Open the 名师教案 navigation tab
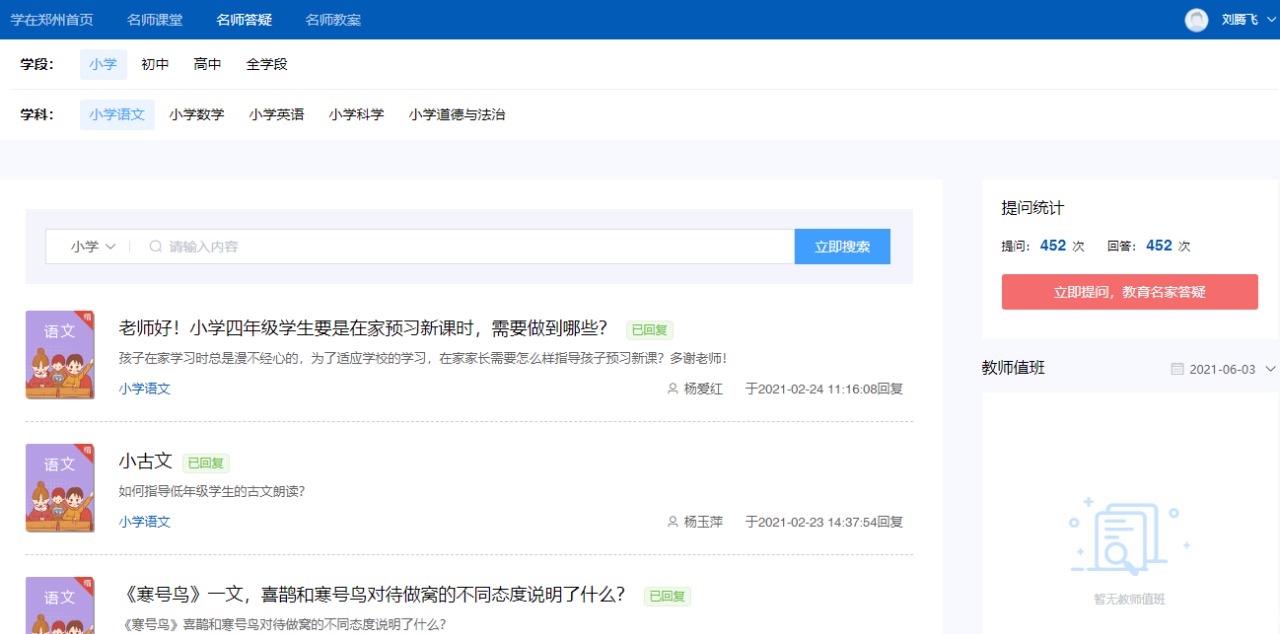1280x634 pixels. point(333,20)
